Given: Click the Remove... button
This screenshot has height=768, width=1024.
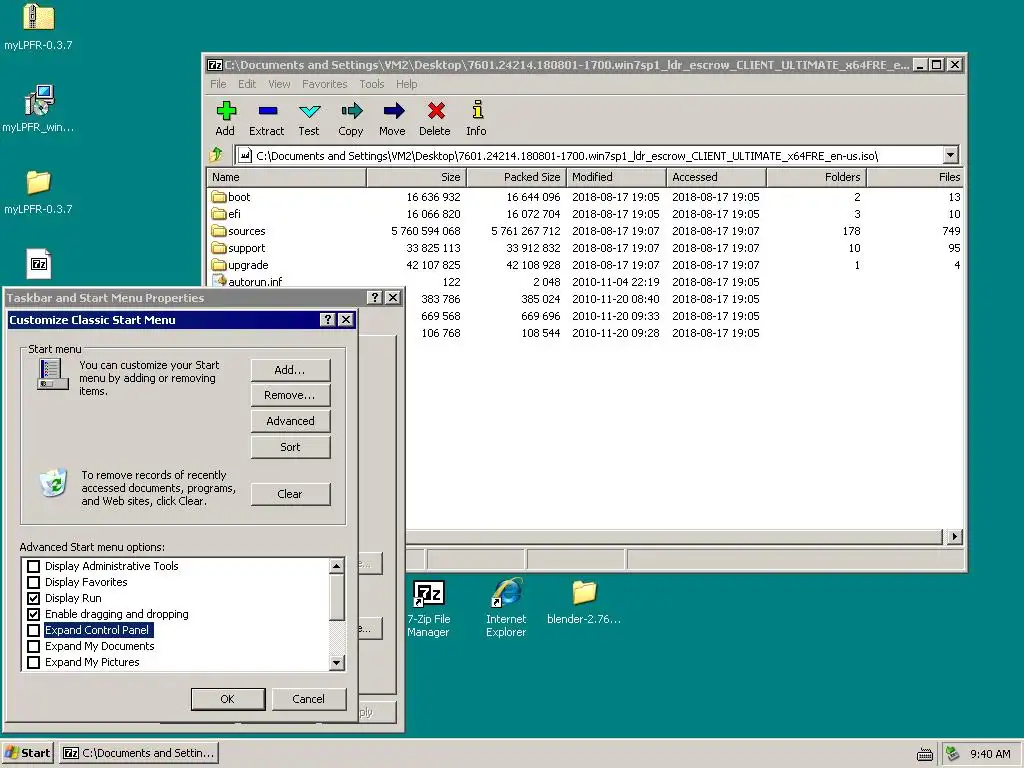Looking at the screenshot, I should [290, 395].
